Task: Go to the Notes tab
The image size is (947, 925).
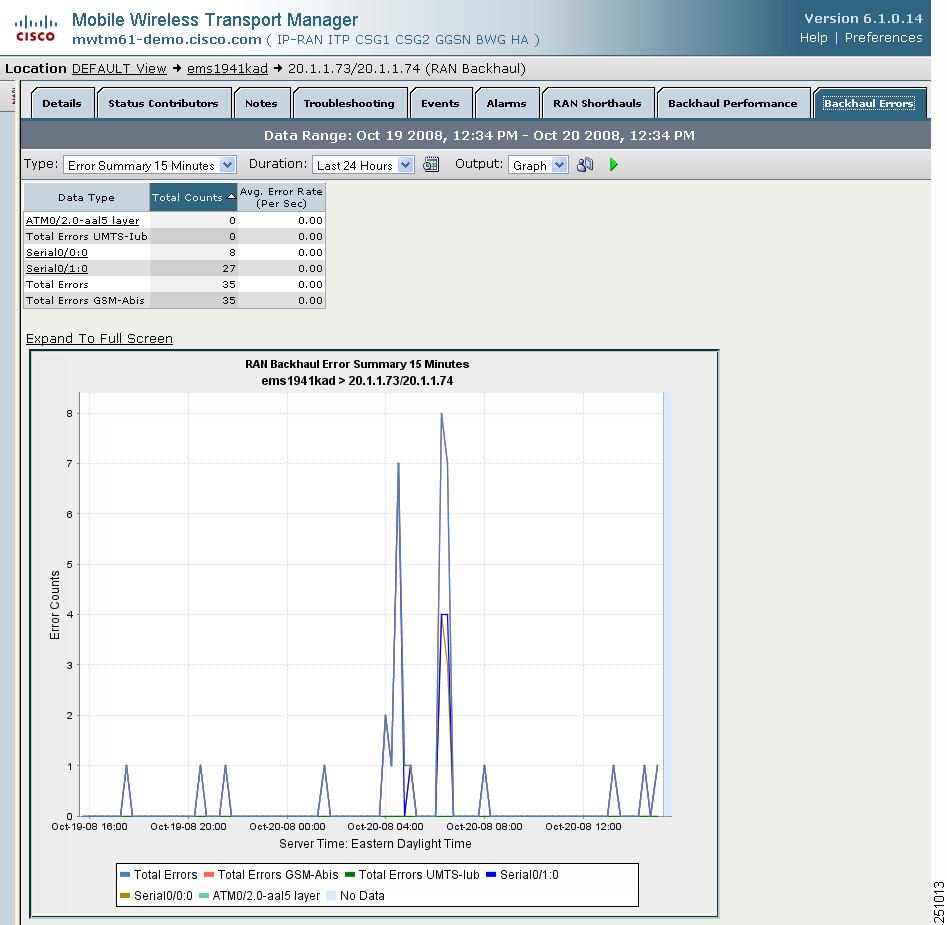Action: [x=262, y=103]
